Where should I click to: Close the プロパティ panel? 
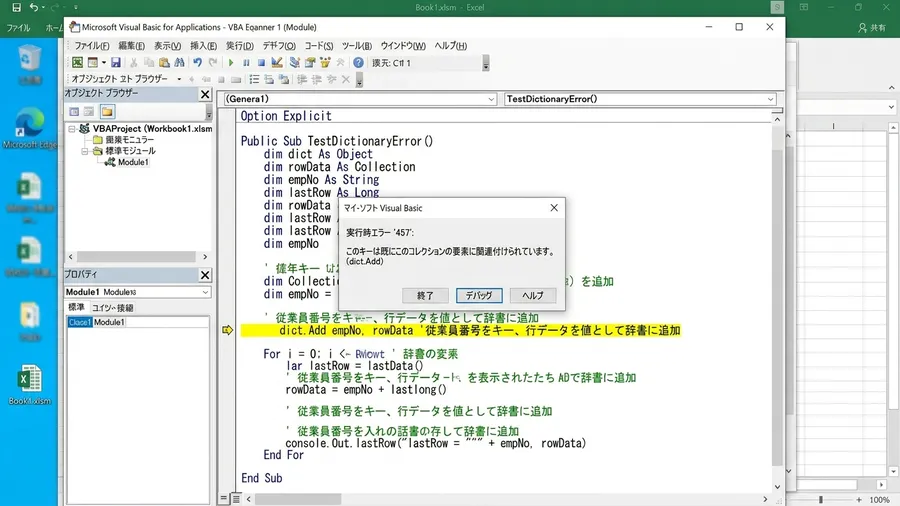[x=205, y=275]
